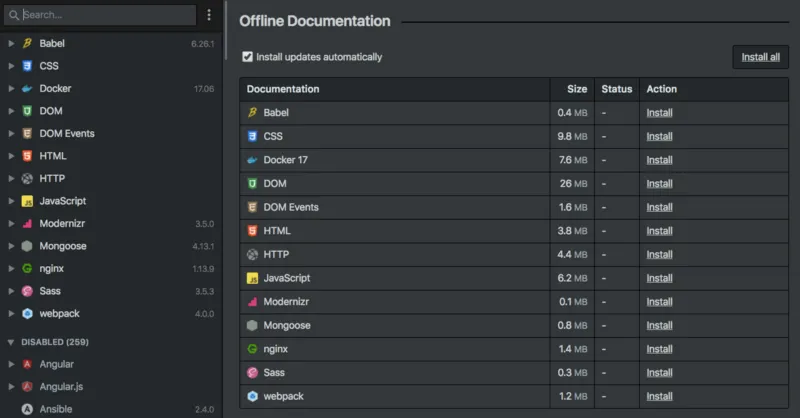Screen dimensions: 800x418
Task: Install the Mongoose documentation
Action: [x=659, y=325]
